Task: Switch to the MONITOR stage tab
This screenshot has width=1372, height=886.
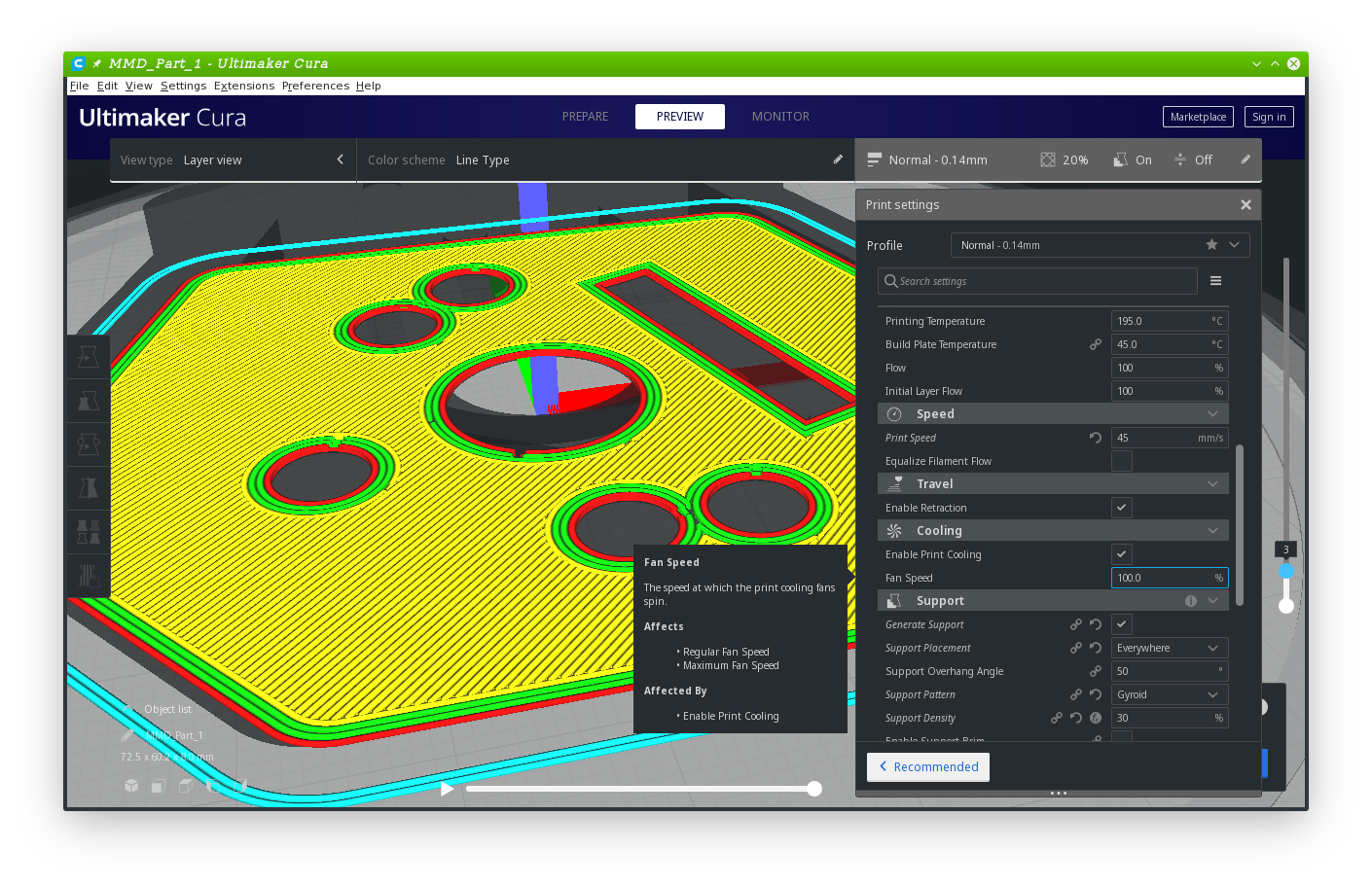Action: click(x=780, y=117)
